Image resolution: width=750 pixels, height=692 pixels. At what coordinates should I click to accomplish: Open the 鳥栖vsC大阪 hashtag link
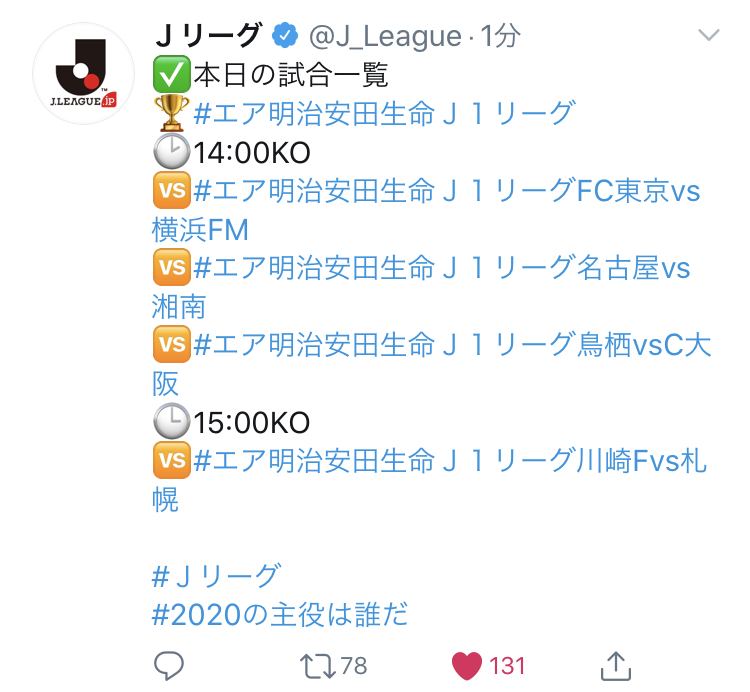point(432,364)
